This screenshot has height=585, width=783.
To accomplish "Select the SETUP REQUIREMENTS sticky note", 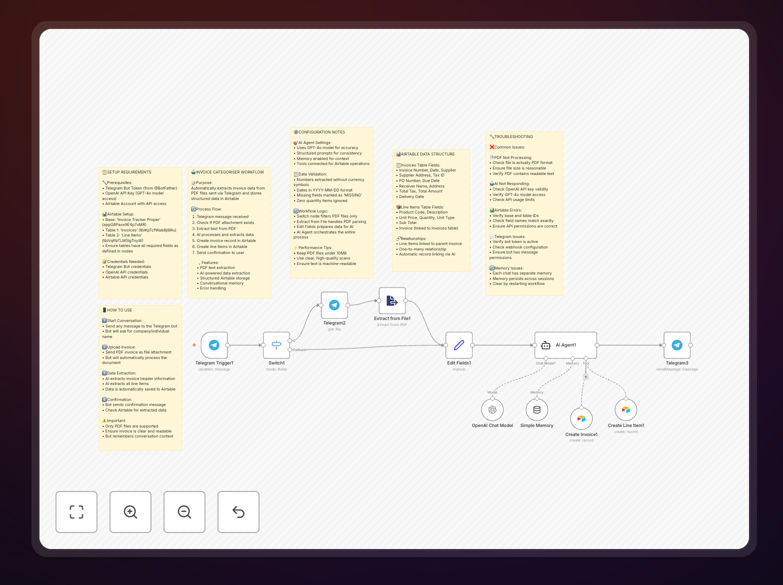I will coord(140,233).
